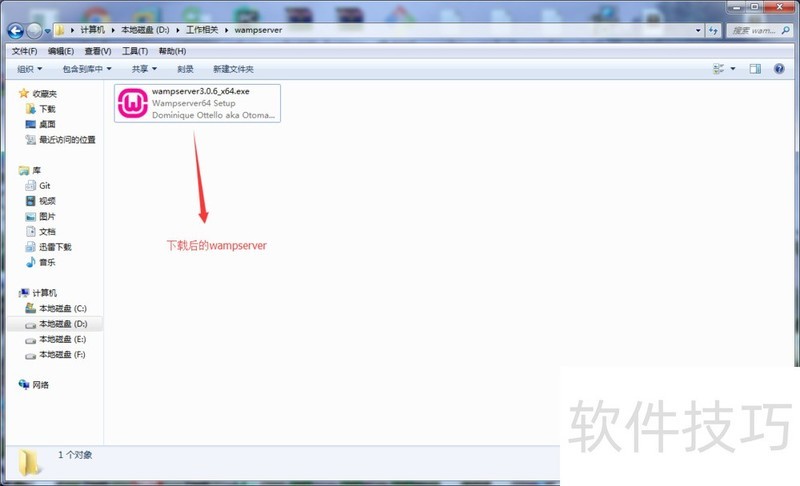800x486 pixels.
Task: Open the 文件(F) menu
Action: click(24, 51)
